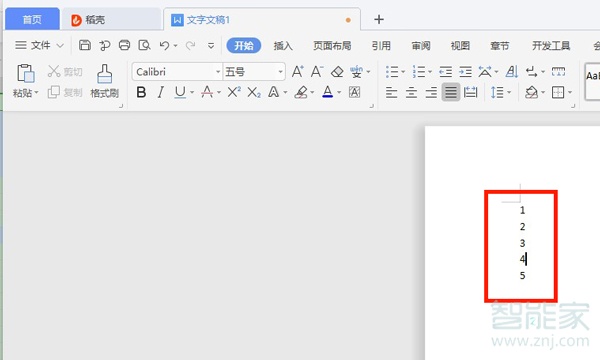The width and height of the screenshot is (600, 360).
Task: Clear formatting with eraser icon
Action: pyautogui.click(x=337, y=72)
